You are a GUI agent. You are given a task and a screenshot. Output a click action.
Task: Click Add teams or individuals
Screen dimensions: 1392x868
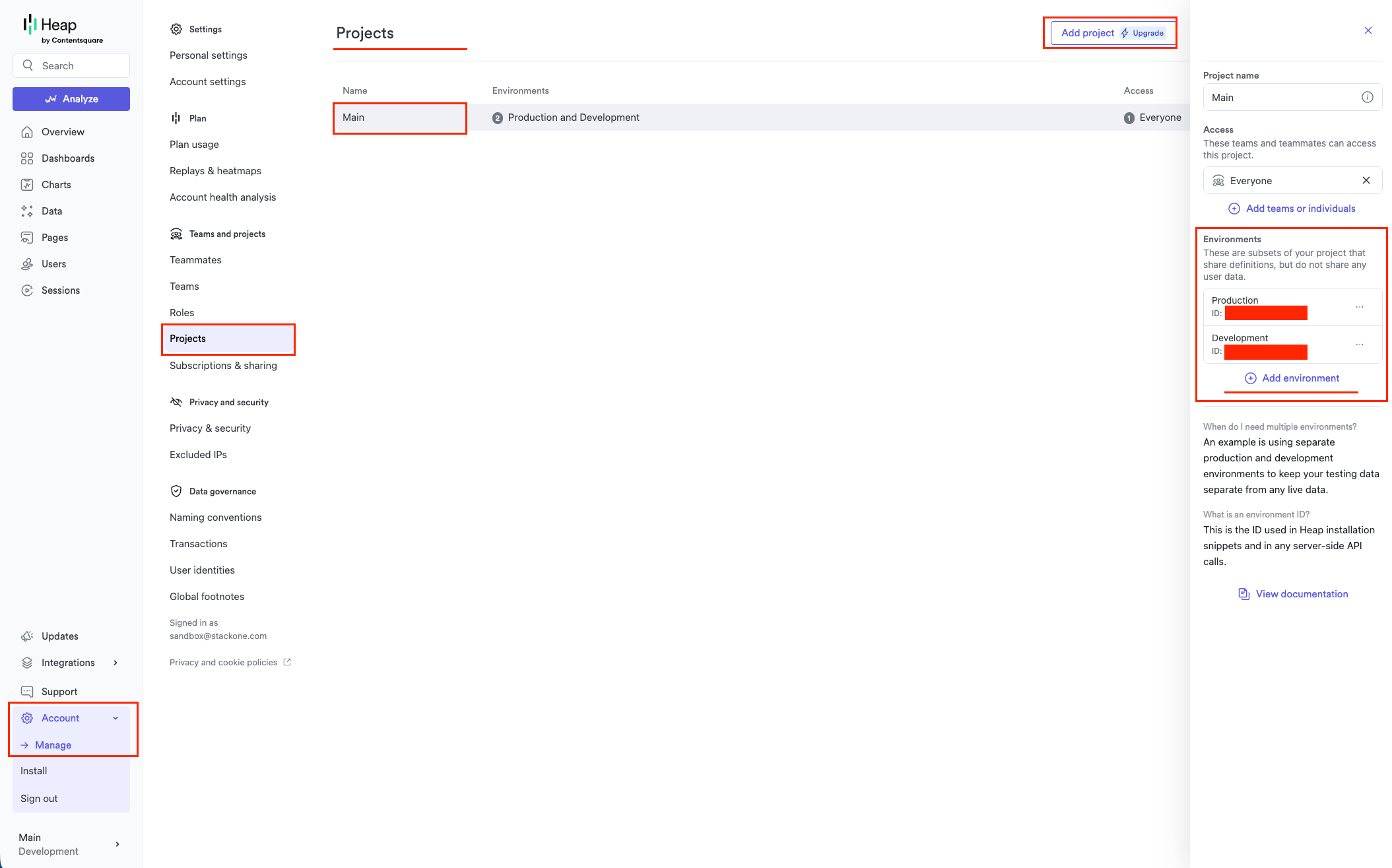click(1292, 209)
